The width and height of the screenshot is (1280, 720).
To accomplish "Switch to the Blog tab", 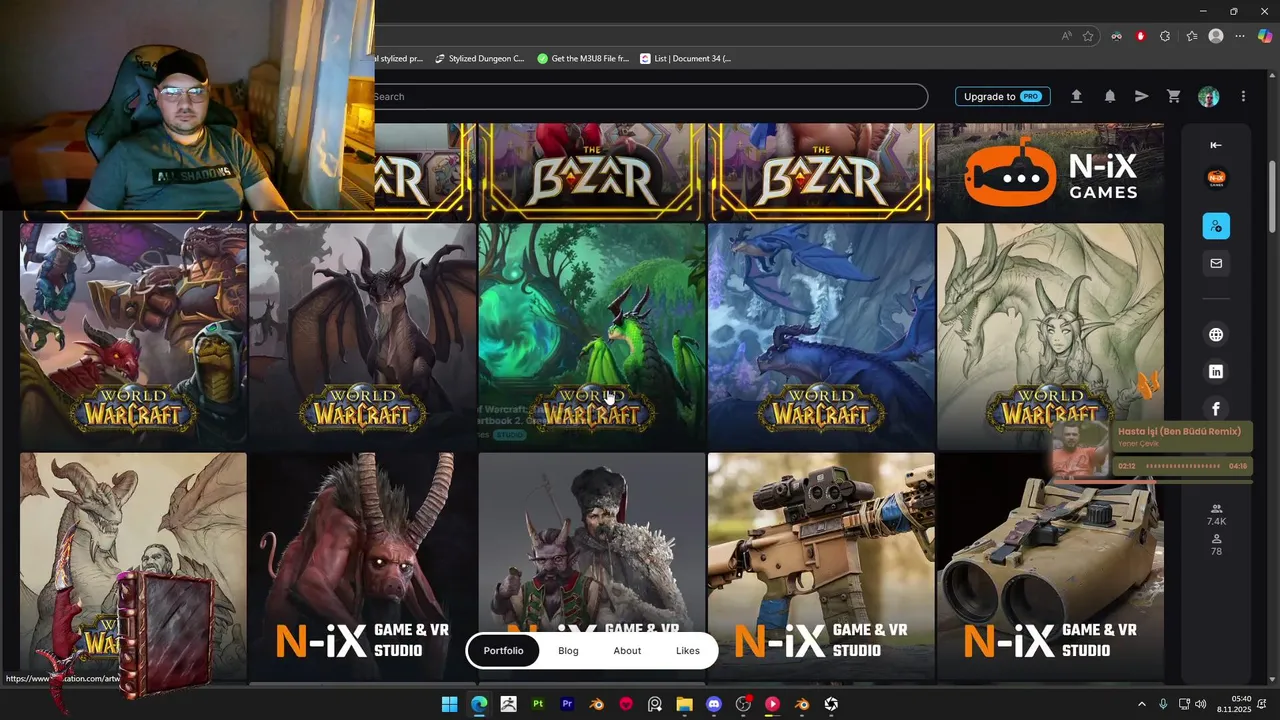I will point(568,650).
